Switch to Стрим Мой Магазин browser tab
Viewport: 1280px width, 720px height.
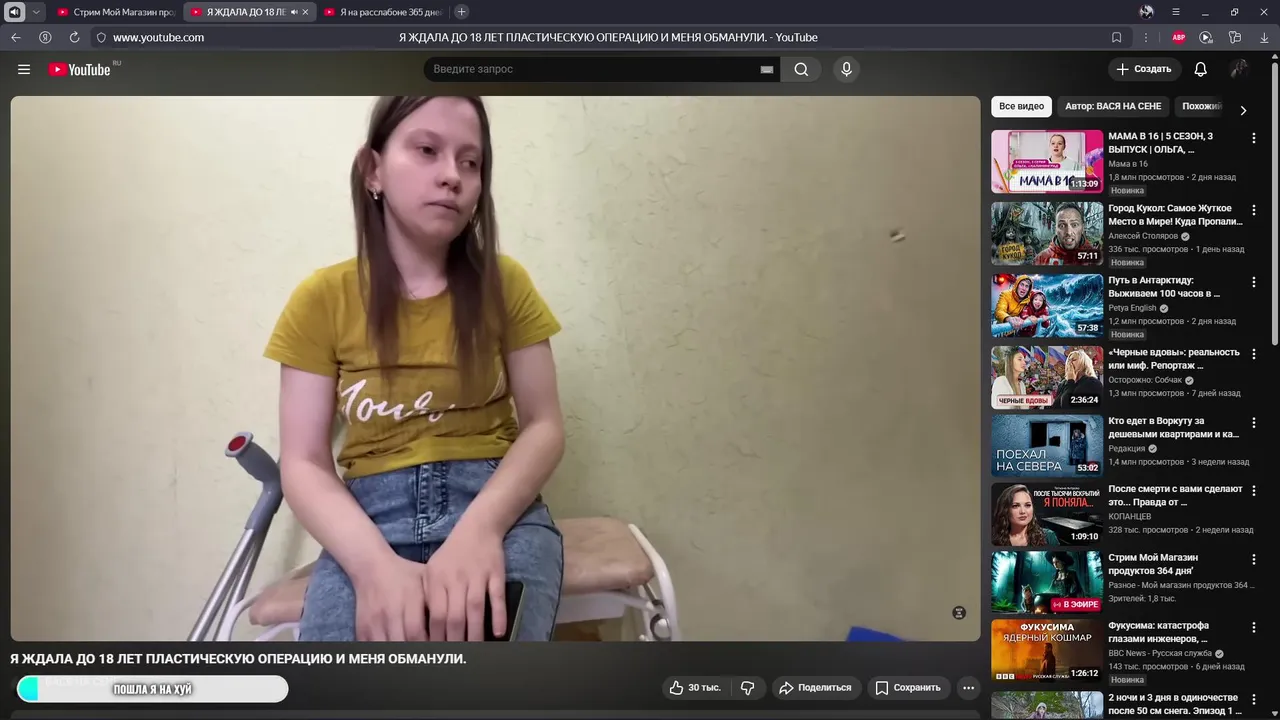click(116, 12)
